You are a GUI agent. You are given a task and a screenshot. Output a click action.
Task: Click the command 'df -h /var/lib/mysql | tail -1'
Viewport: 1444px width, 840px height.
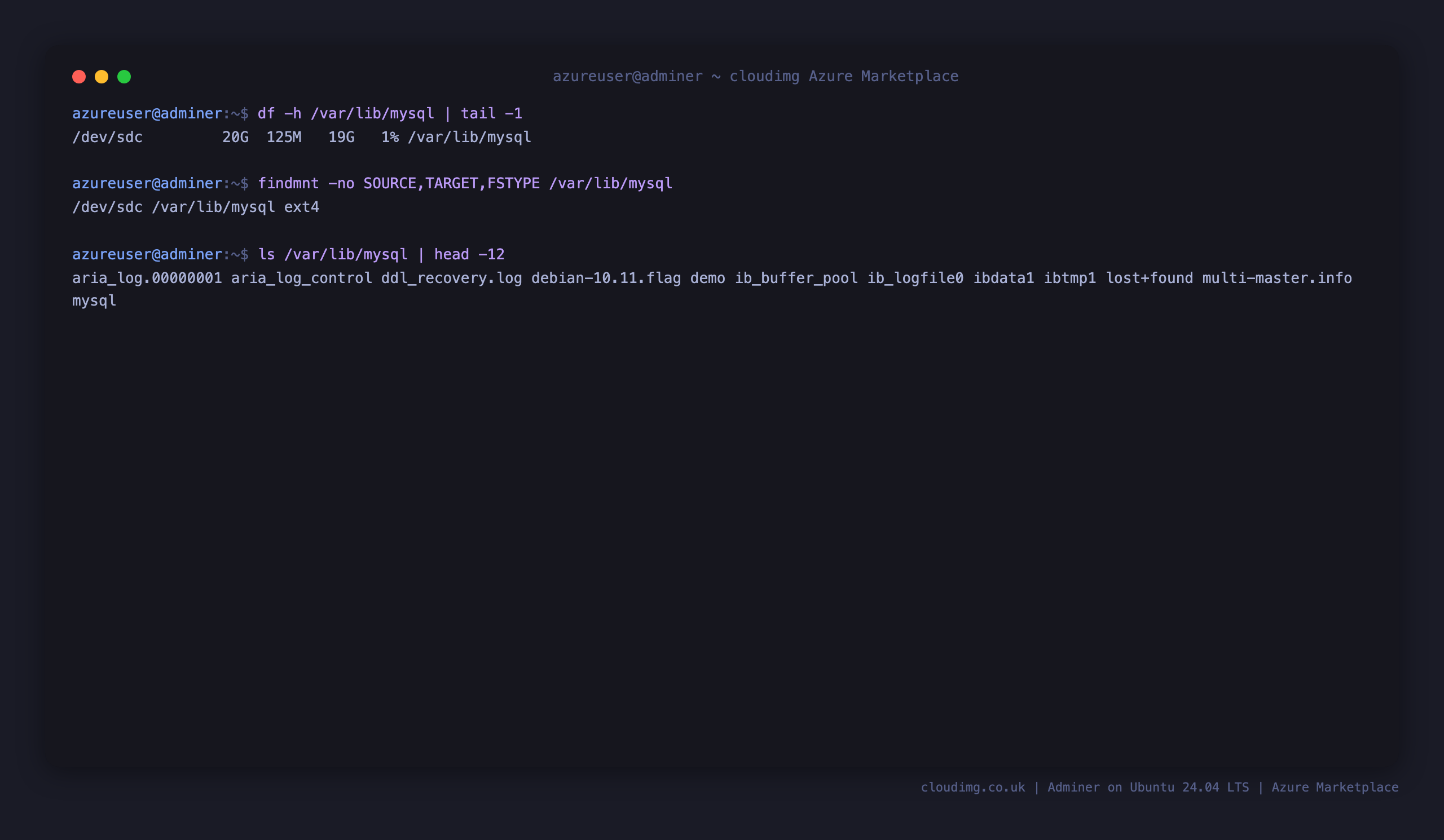pos(390,113)
